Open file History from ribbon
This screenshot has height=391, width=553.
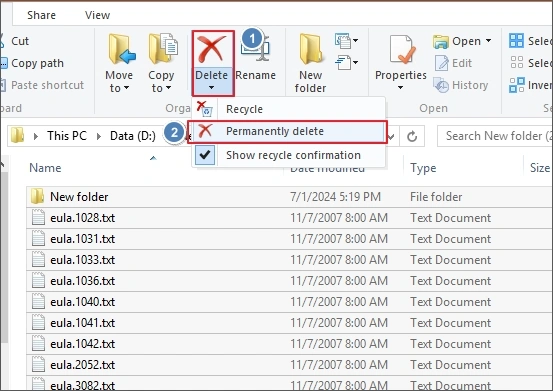461,85
